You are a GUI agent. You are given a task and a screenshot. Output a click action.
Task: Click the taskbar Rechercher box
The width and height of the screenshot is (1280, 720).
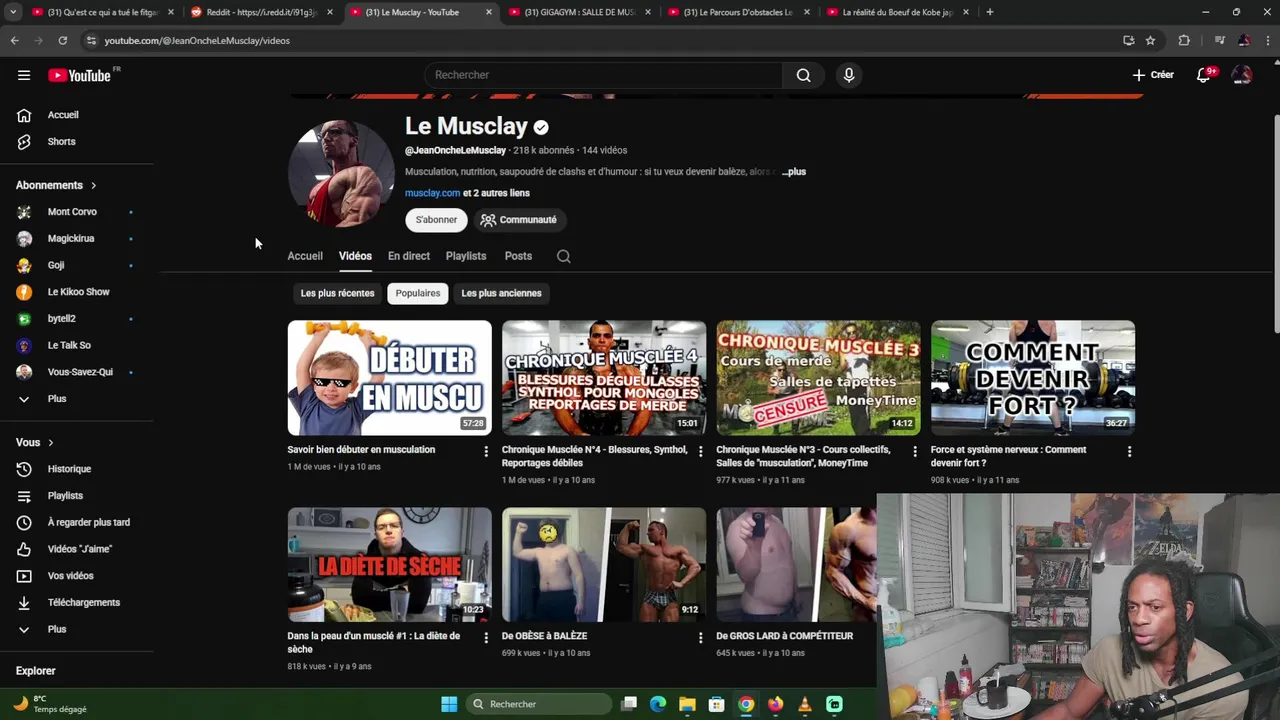[541, 704]
